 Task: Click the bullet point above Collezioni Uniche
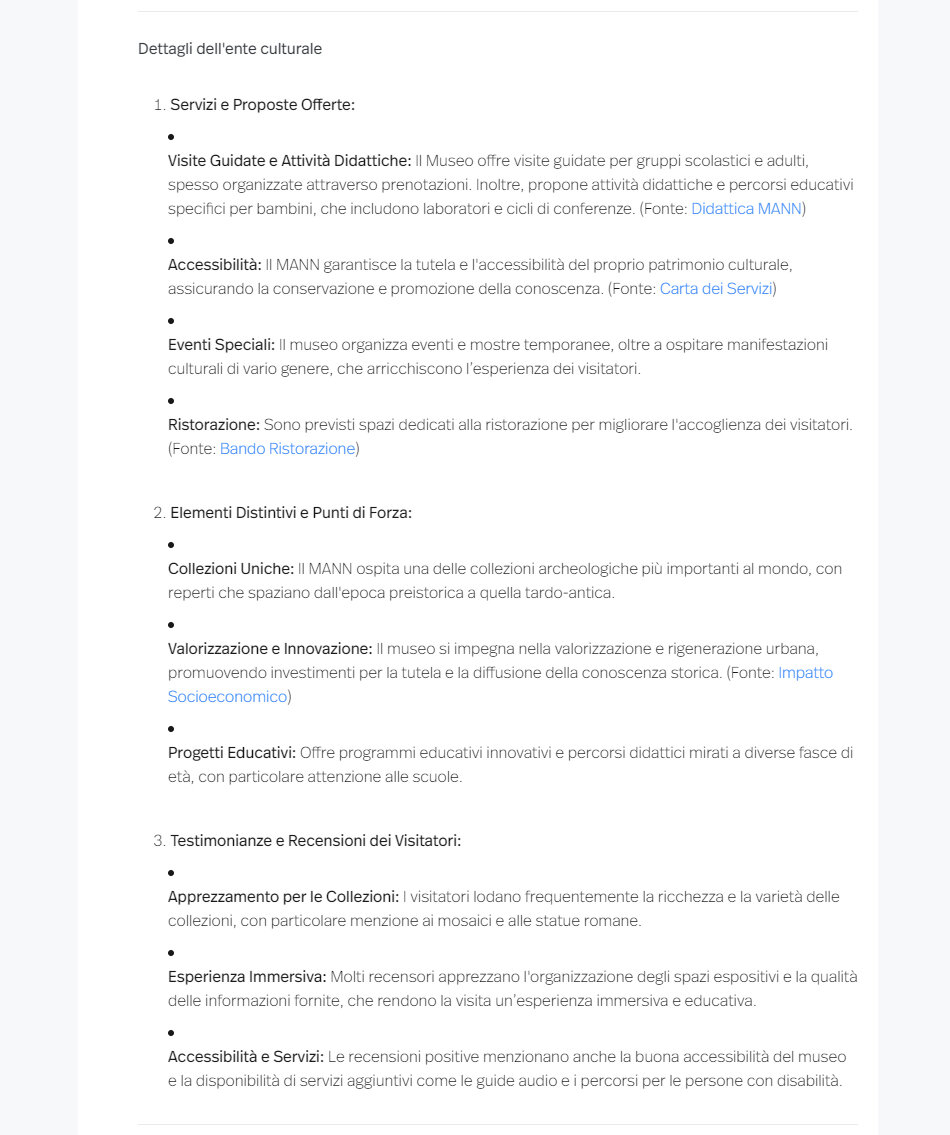(x=171, y=545)
